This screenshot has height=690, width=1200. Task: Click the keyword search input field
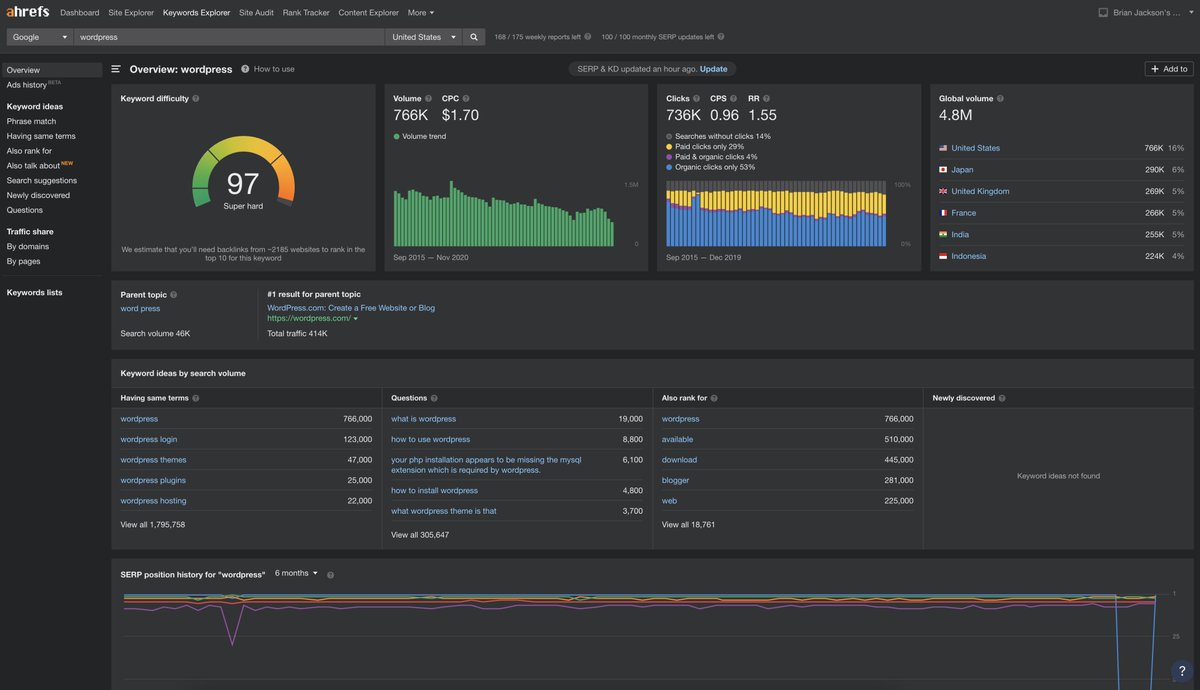tap(230, 37)
